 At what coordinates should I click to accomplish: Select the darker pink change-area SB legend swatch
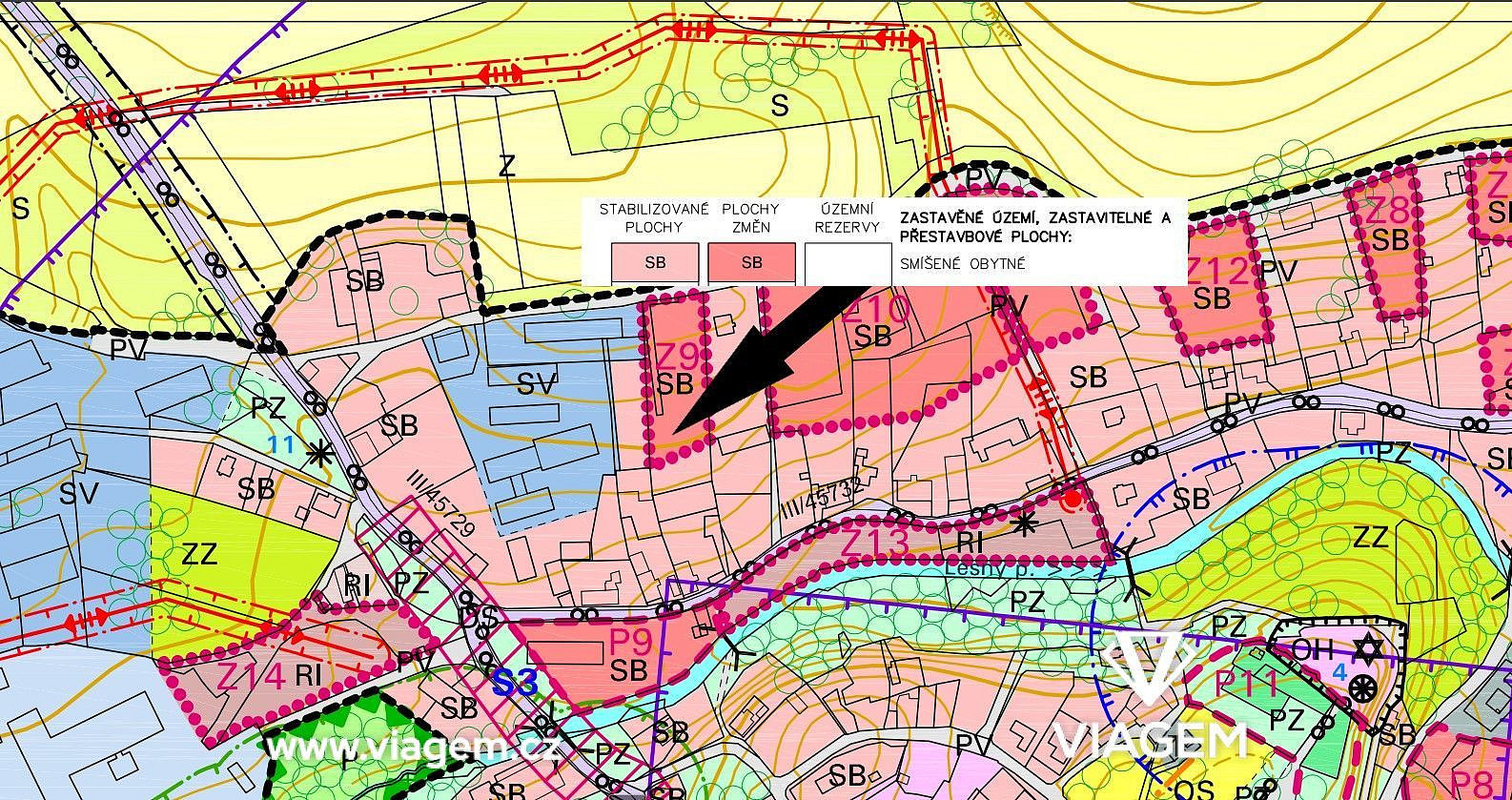(x=751, y=263)
